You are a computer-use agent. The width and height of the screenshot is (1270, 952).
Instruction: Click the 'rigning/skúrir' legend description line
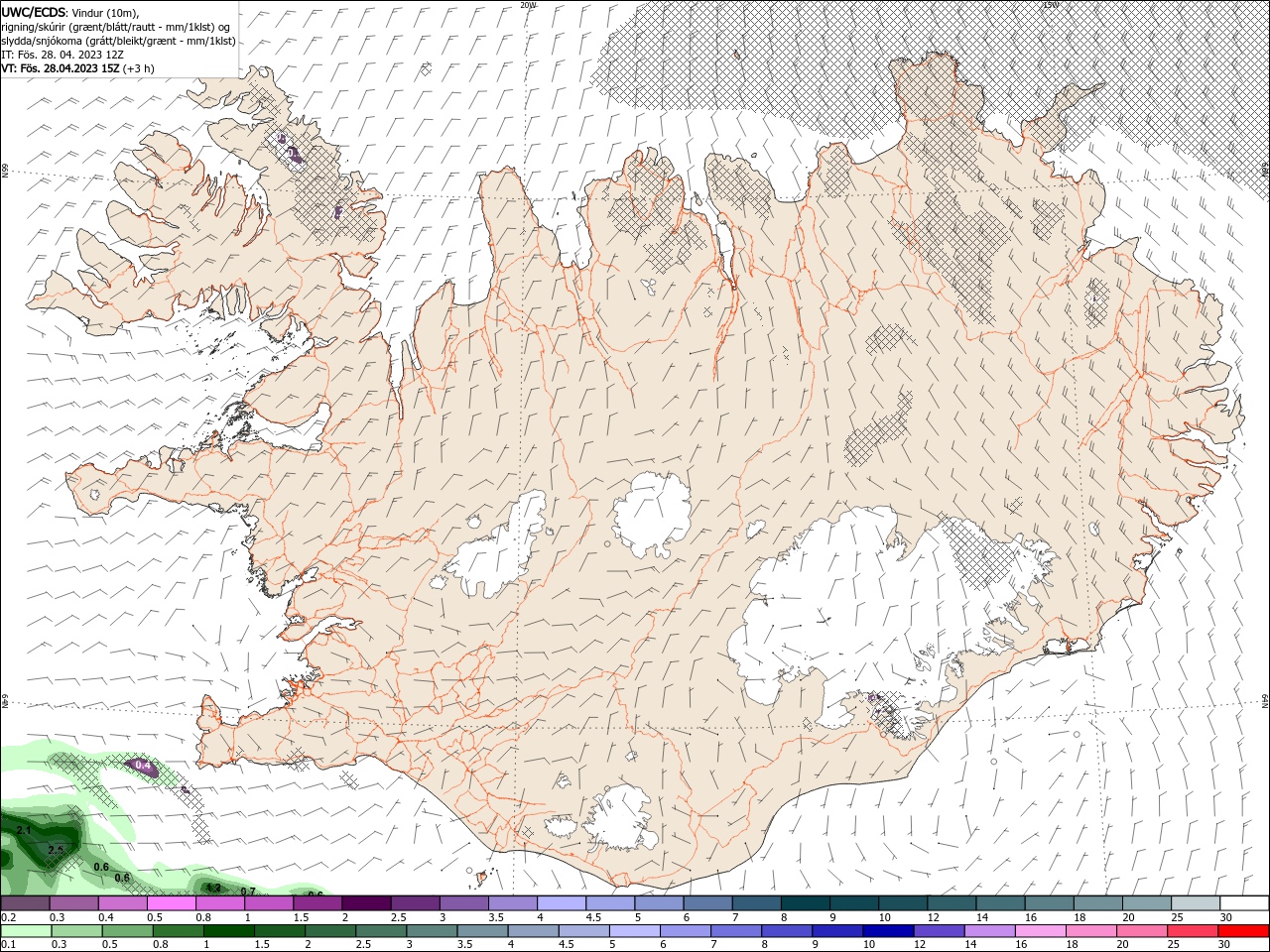click(117, 26)
